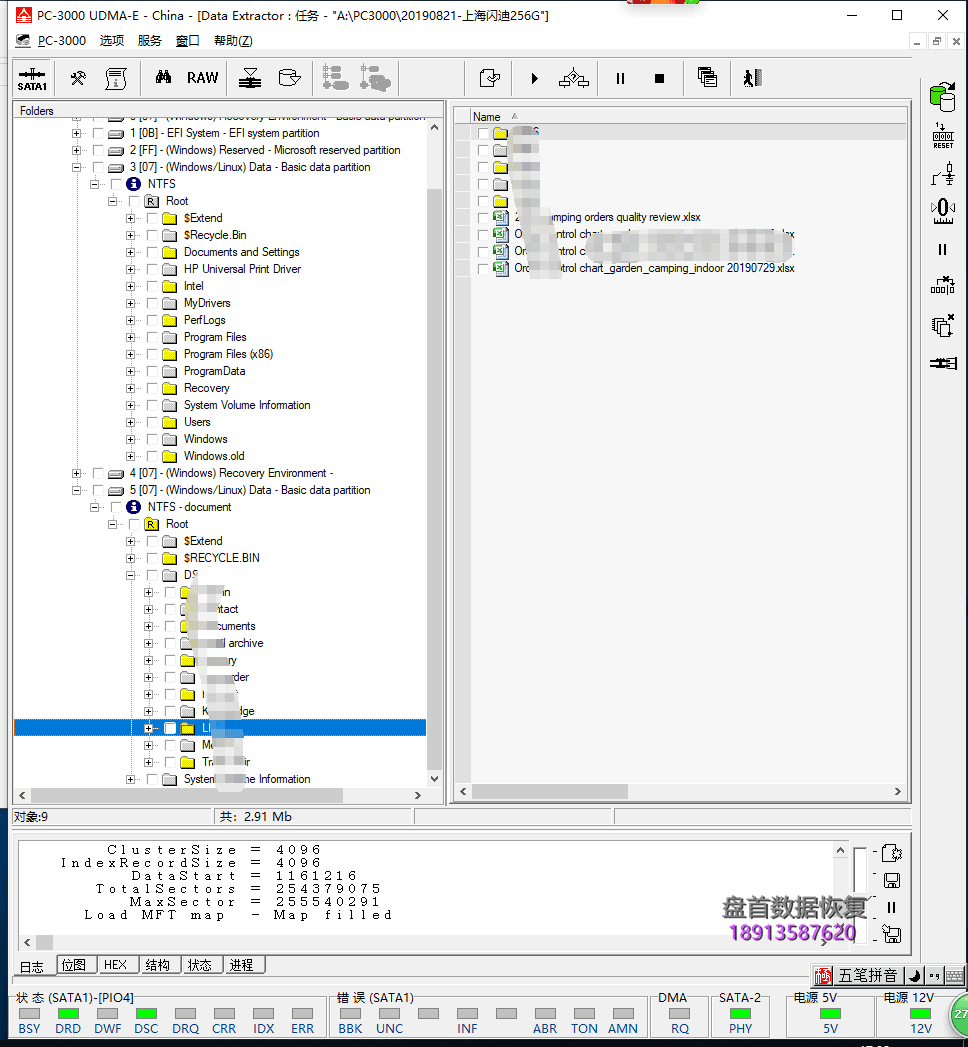
Task: Select the System Volume Information folder under partition 3
Action: [247, 405]
